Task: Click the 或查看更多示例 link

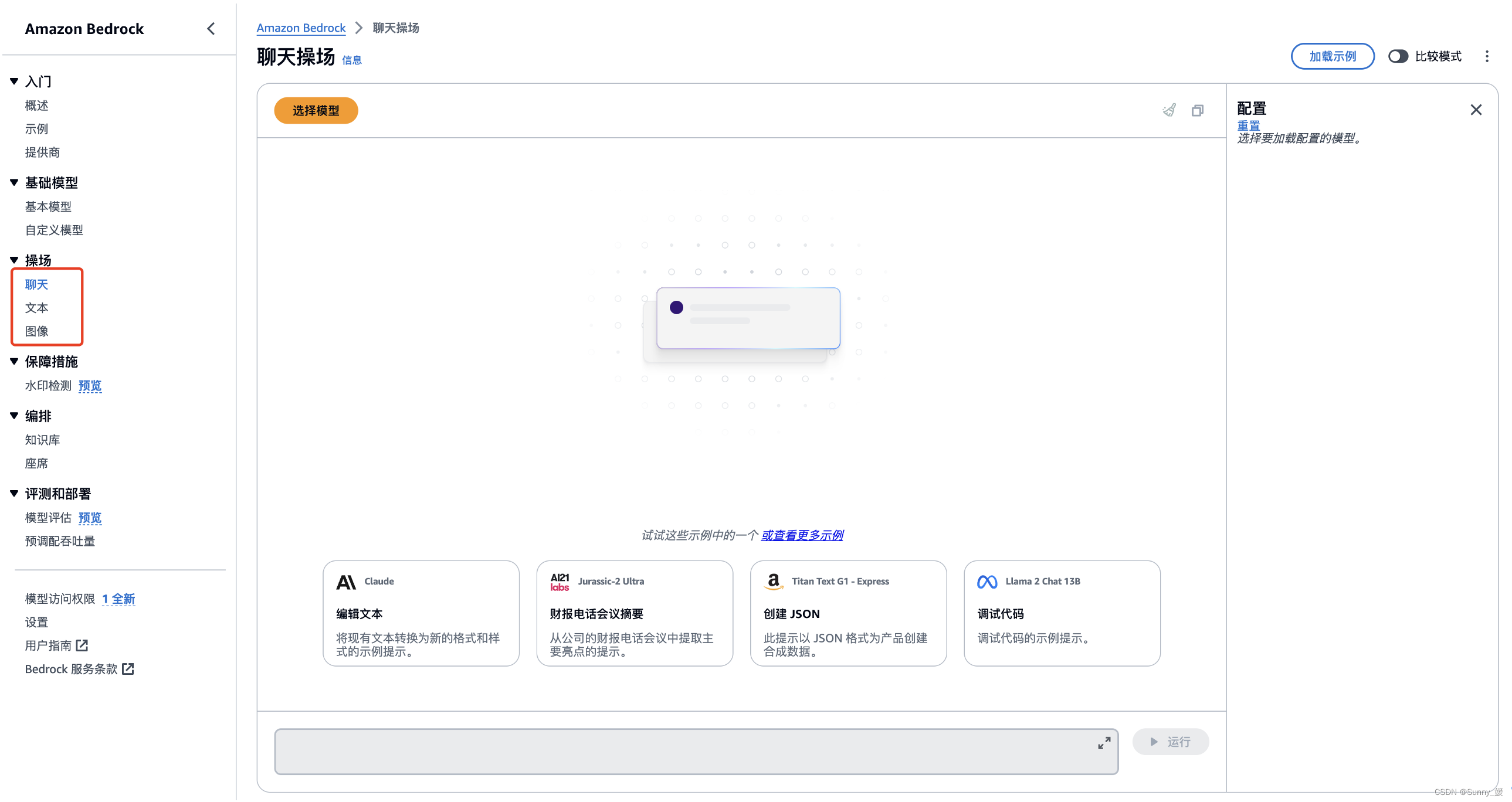Action: (x=802, y=535)
